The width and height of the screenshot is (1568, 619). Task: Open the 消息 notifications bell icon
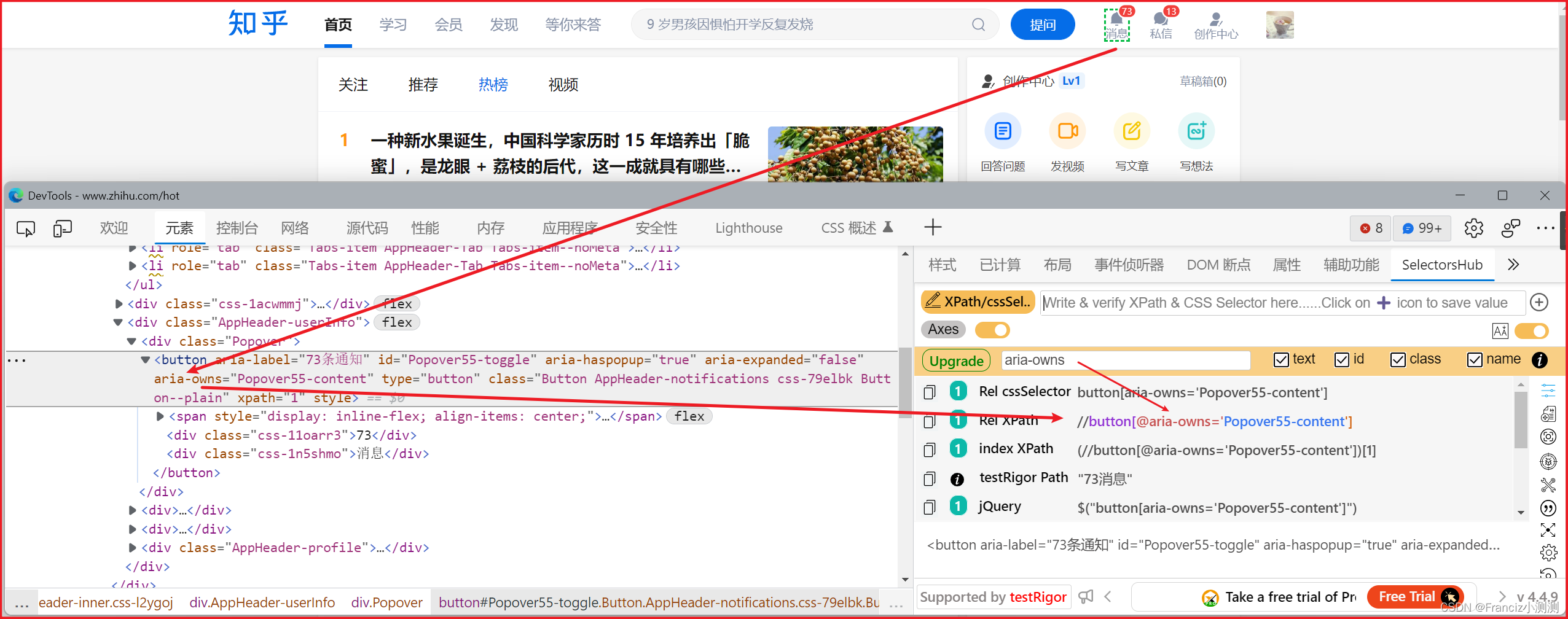[x=1117, y=25]
